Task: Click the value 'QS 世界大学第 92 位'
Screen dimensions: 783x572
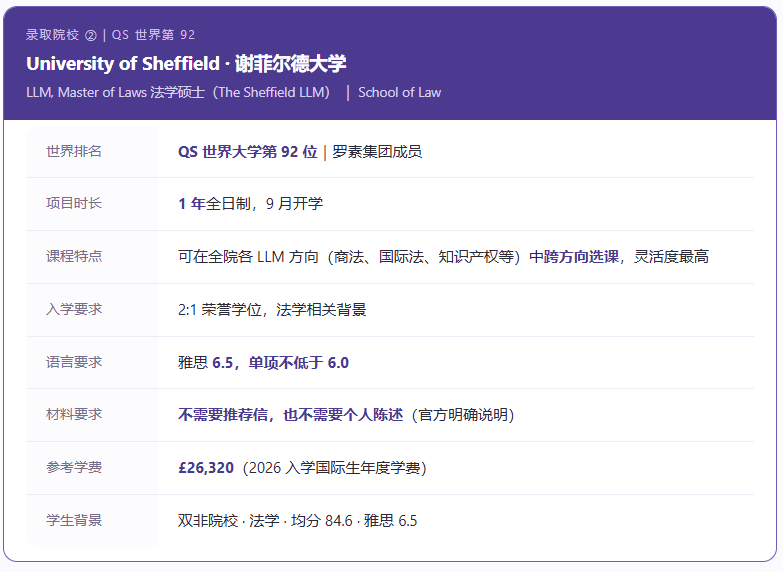Action: click(x=248, y=151)
